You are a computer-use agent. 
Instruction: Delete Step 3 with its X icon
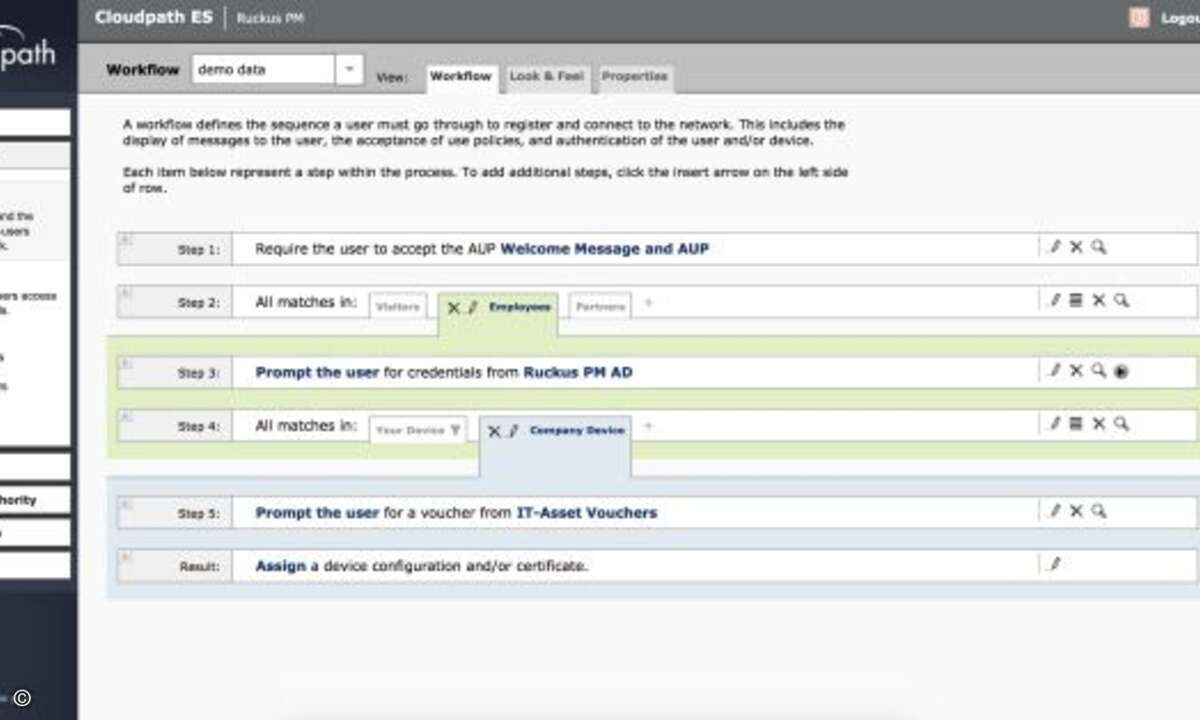click(x=1076, y=370)
